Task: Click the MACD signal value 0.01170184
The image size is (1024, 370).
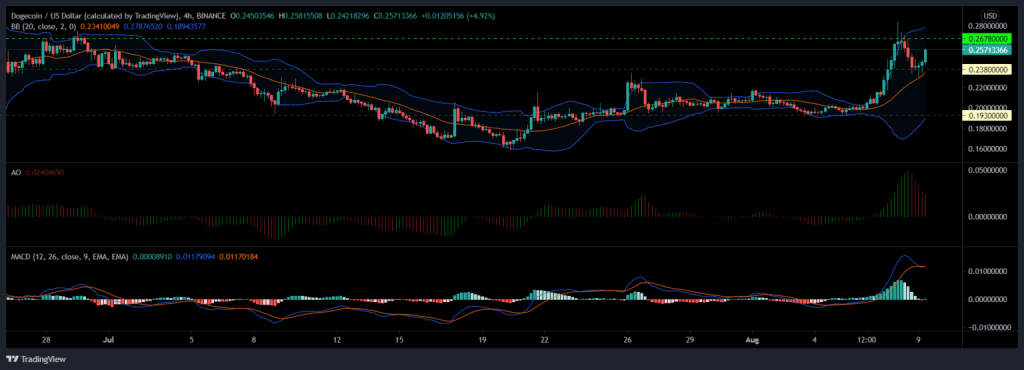Action: tap(238, 257)
